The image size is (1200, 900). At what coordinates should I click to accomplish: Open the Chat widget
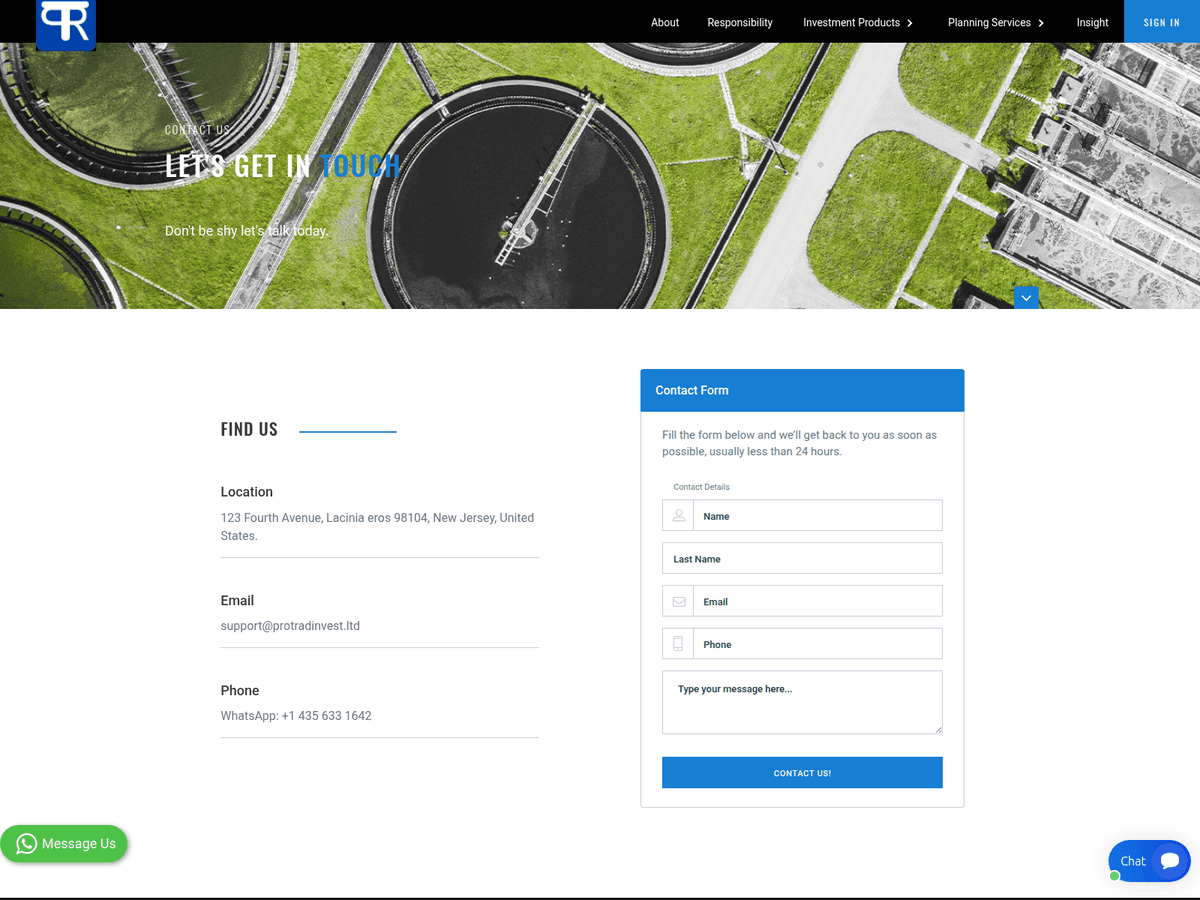pos(1149,861)
